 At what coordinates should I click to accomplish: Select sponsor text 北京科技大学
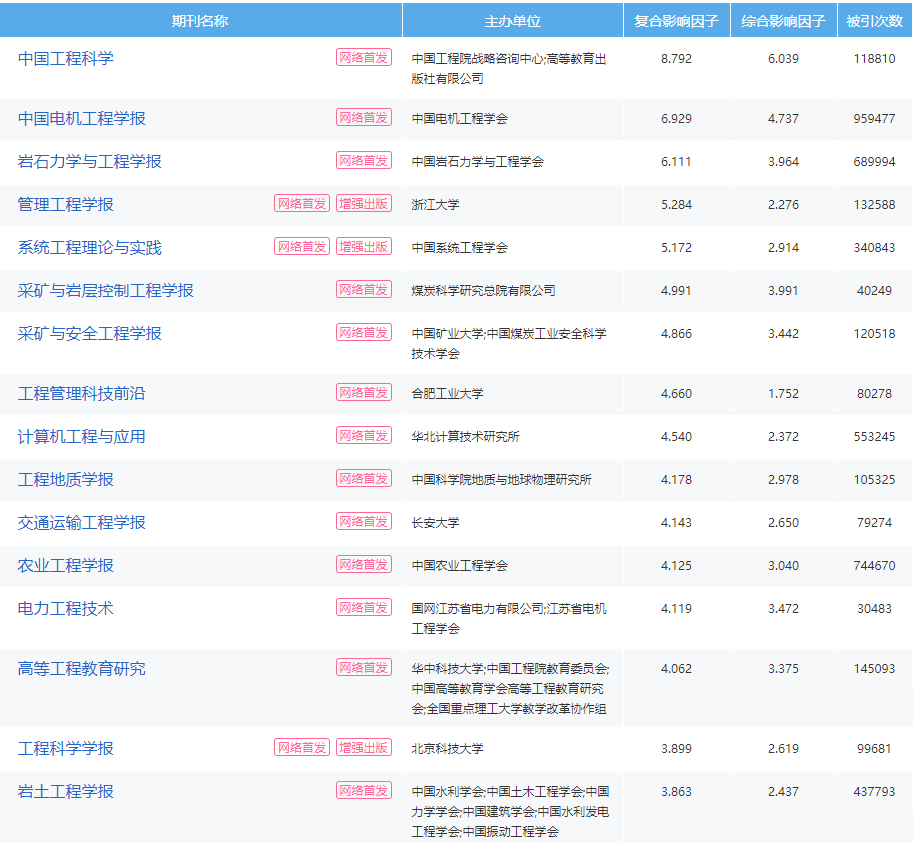448,748
